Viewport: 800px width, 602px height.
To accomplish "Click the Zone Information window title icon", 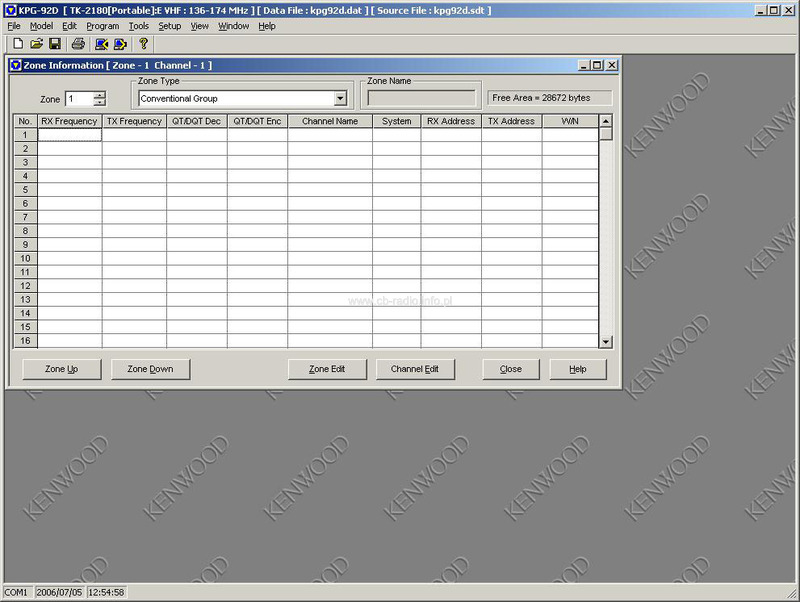I will 15,65.
